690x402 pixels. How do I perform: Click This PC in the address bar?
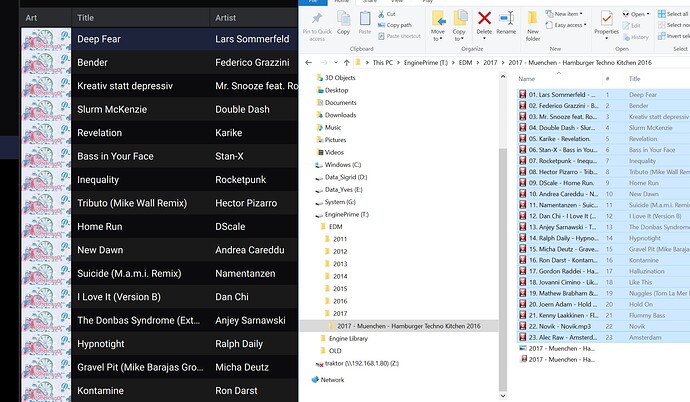coord(382,62)
